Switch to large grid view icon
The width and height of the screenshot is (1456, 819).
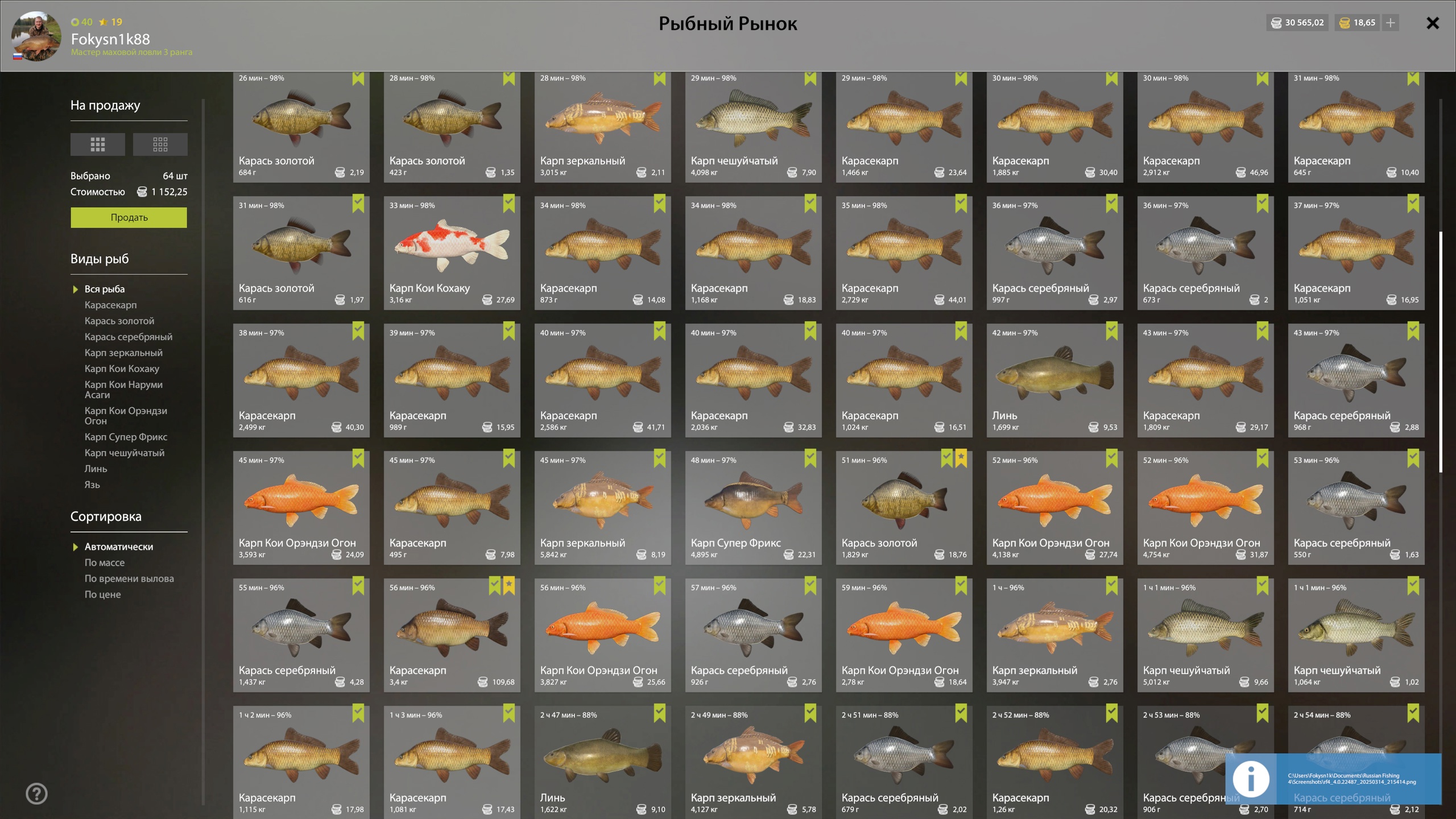(x=97, y=144)
